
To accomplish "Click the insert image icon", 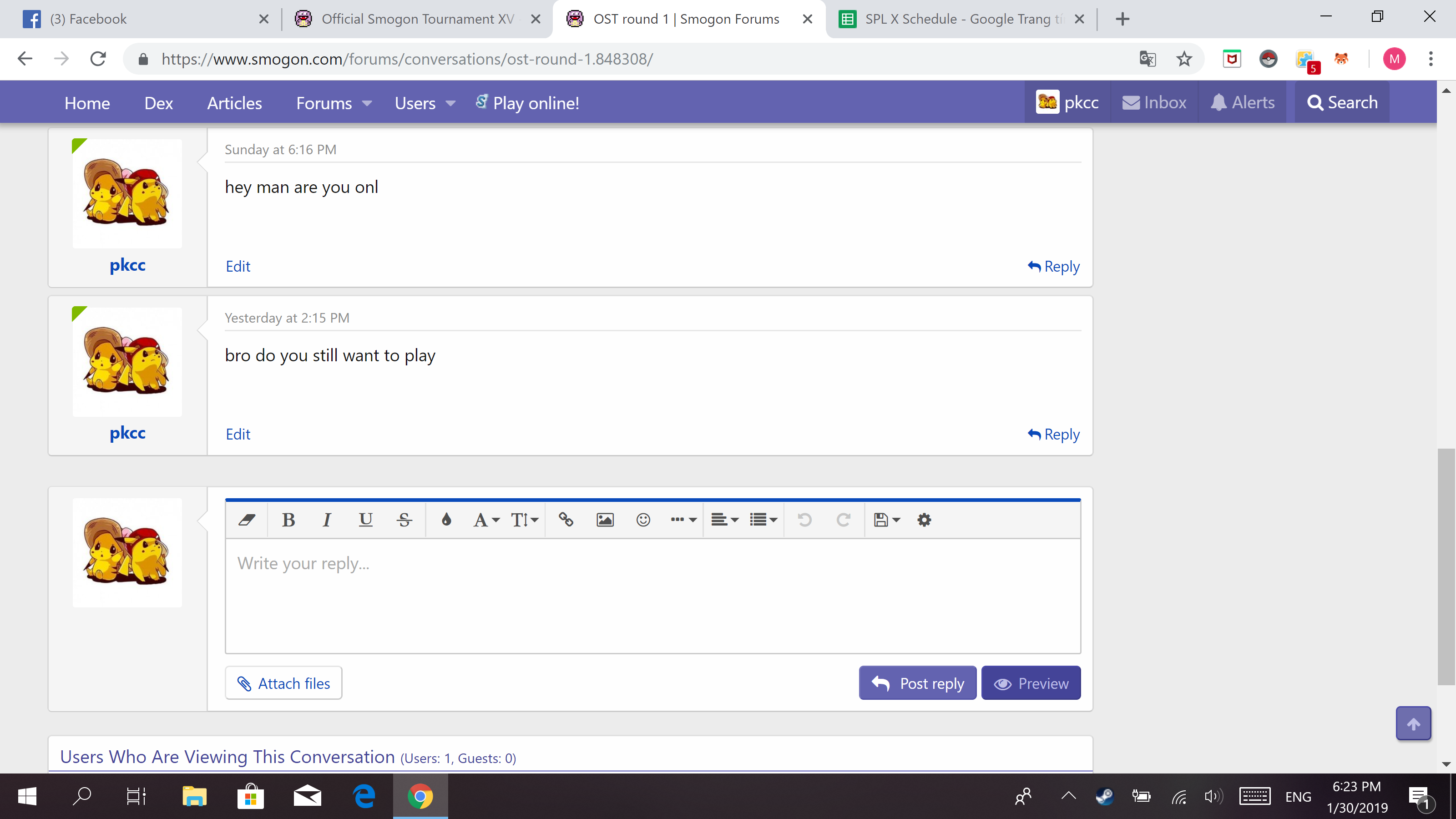I will coord(605,520).
